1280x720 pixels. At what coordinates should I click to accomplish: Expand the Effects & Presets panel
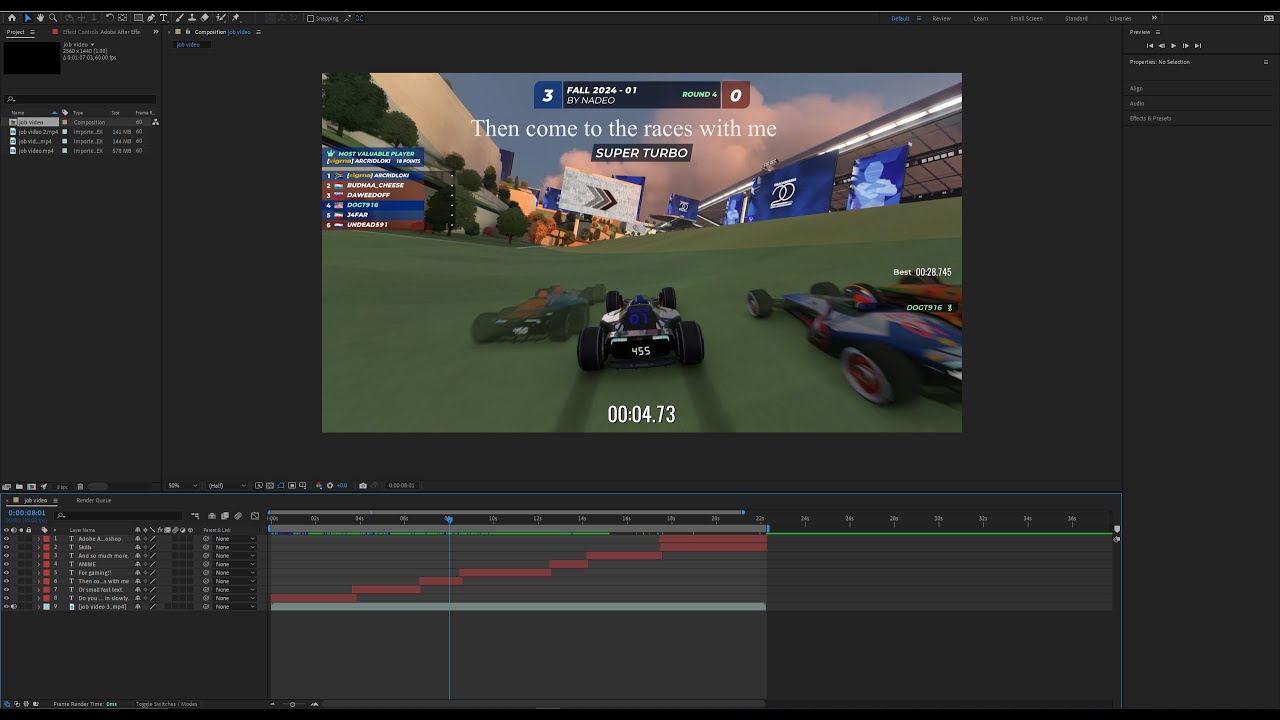tap(1150, 118)
